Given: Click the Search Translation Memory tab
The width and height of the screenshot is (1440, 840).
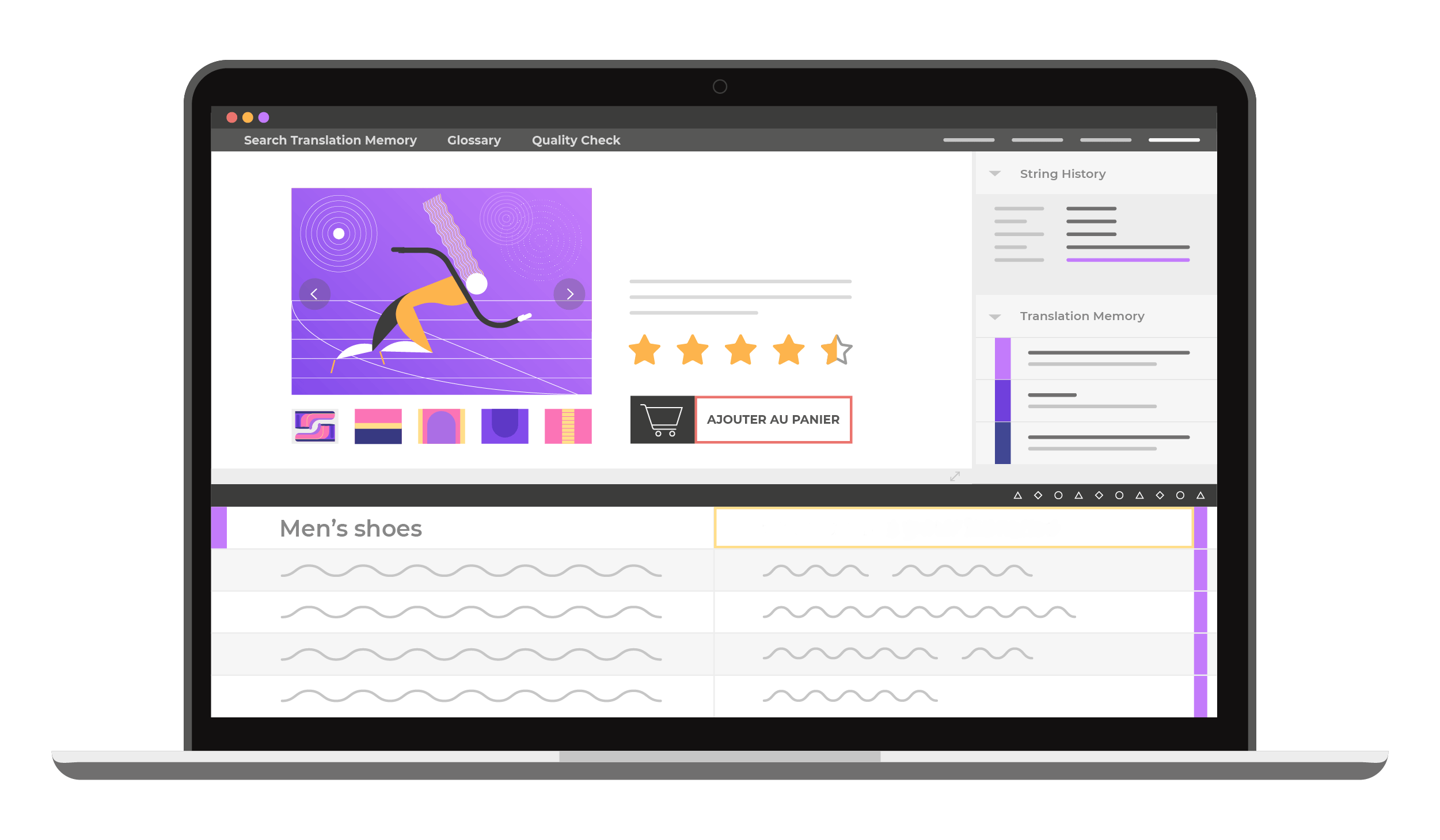Looking at the screenshot, I should [330, 140].
